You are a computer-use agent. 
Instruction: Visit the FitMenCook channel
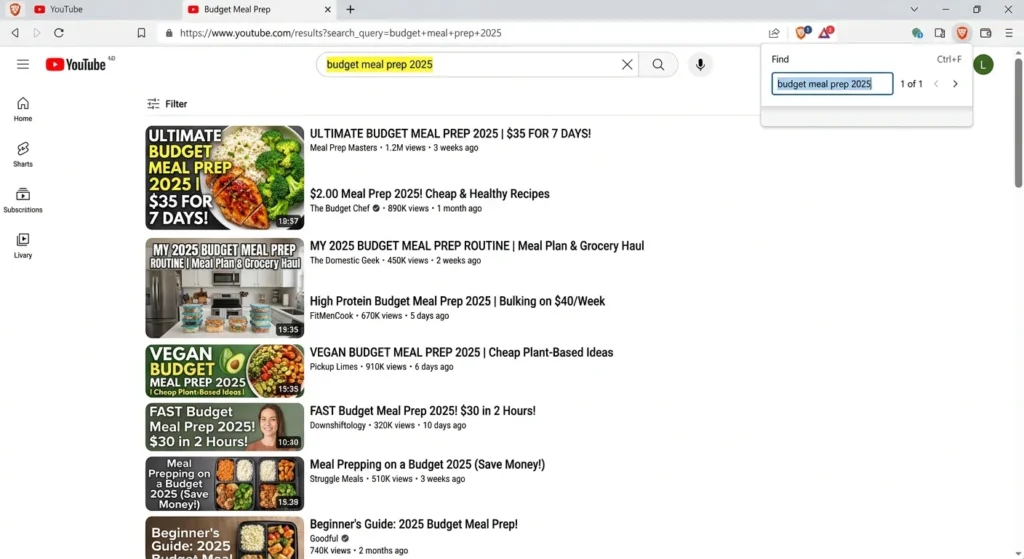pyautogui.click(x=331, y=315)
